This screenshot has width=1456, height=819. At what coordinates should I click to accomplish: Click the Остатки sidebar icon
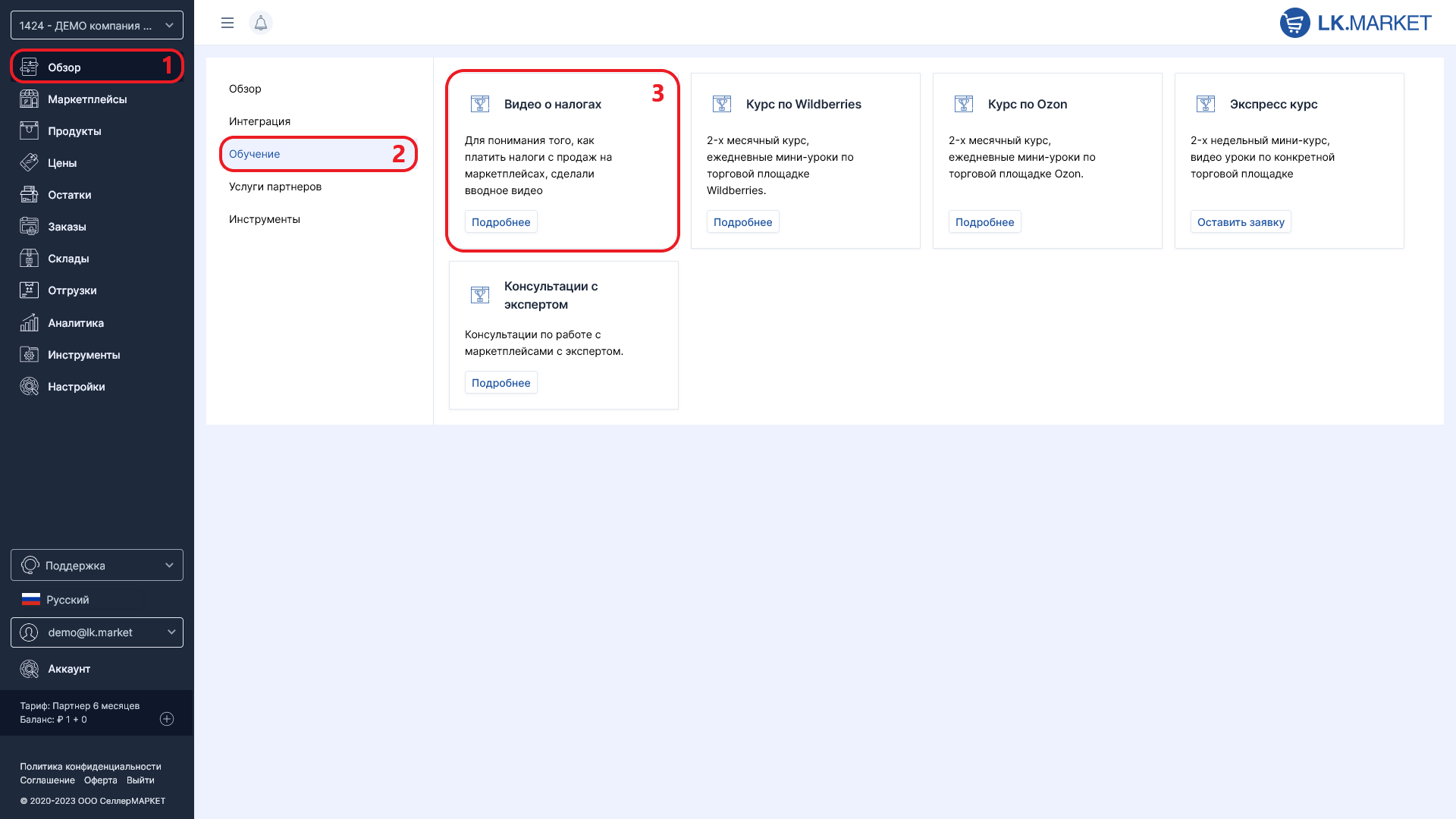pyautogui.click(x=29, y=195)
